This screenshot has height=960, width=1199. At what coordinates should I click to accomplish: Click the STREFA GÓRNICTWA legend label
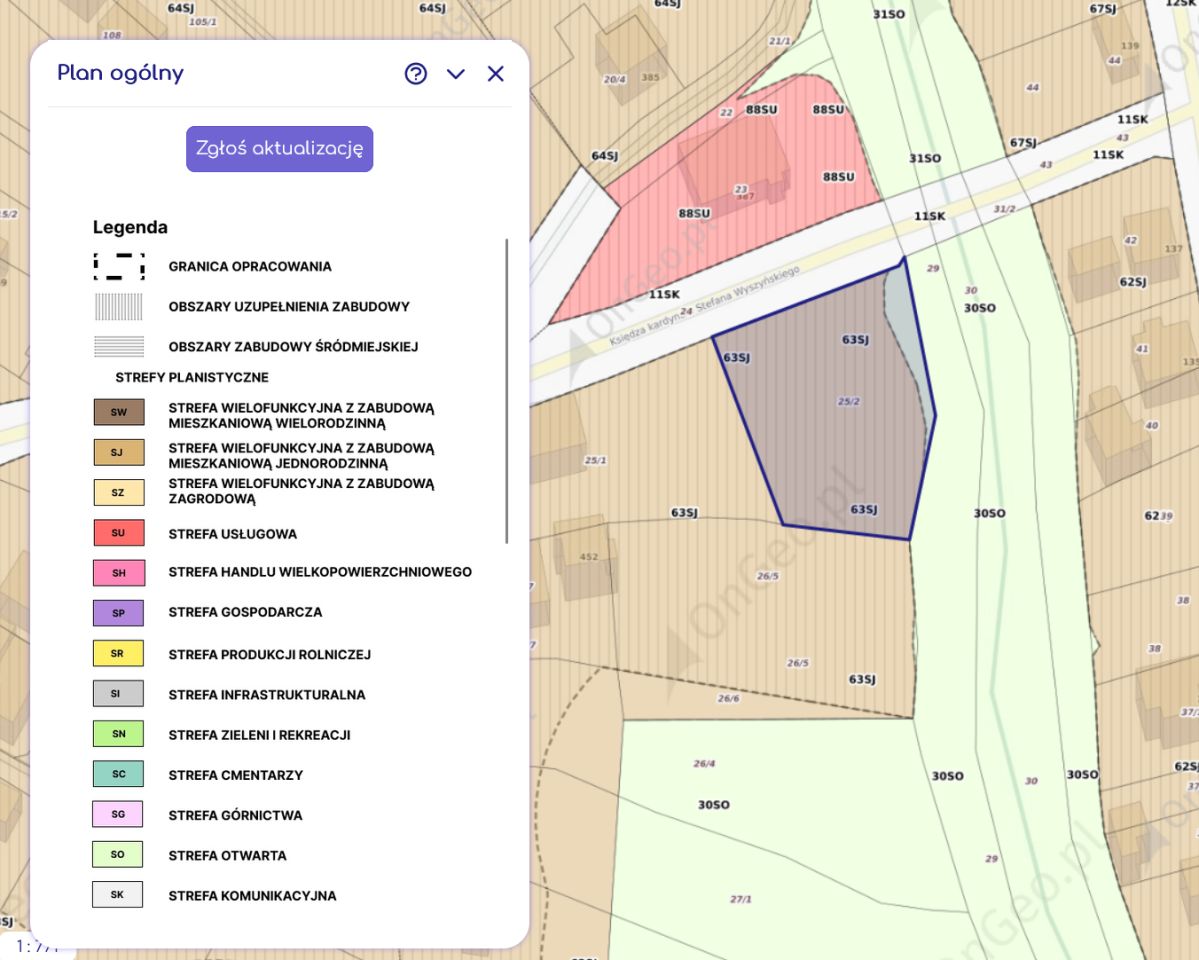235,815
